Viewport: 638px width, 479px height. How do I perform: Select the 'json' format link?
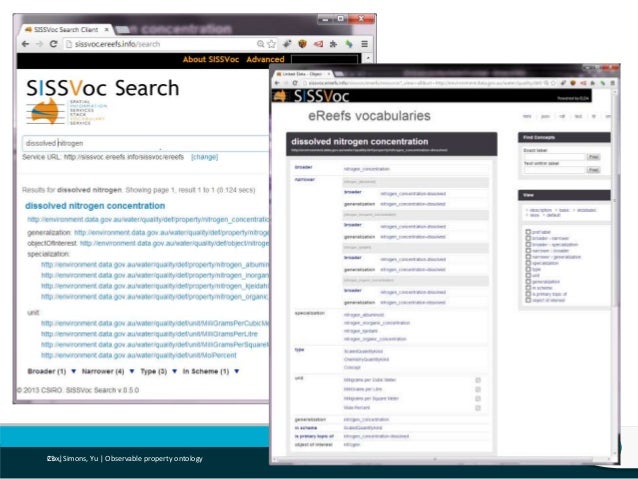[x=545, y=116]
